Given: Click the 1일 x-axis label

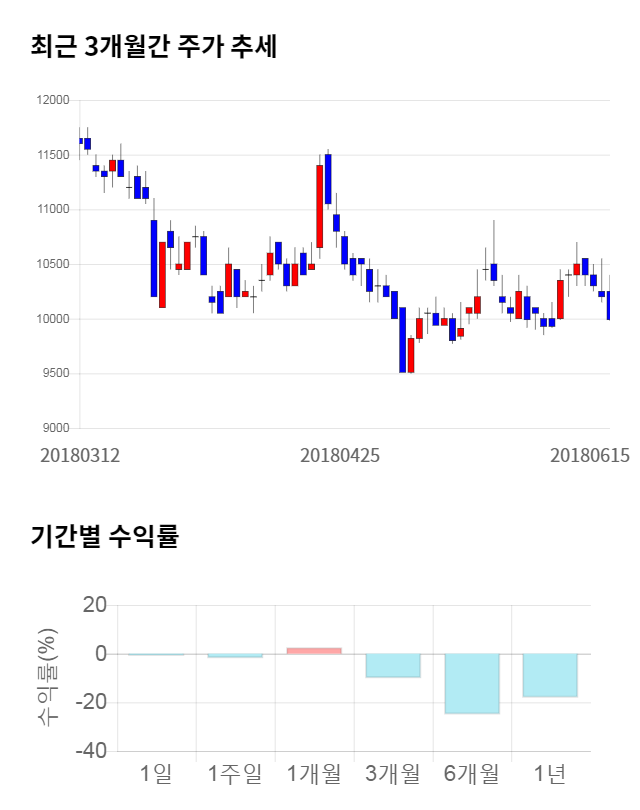Looking at the screenshot, I should [156, 773].
